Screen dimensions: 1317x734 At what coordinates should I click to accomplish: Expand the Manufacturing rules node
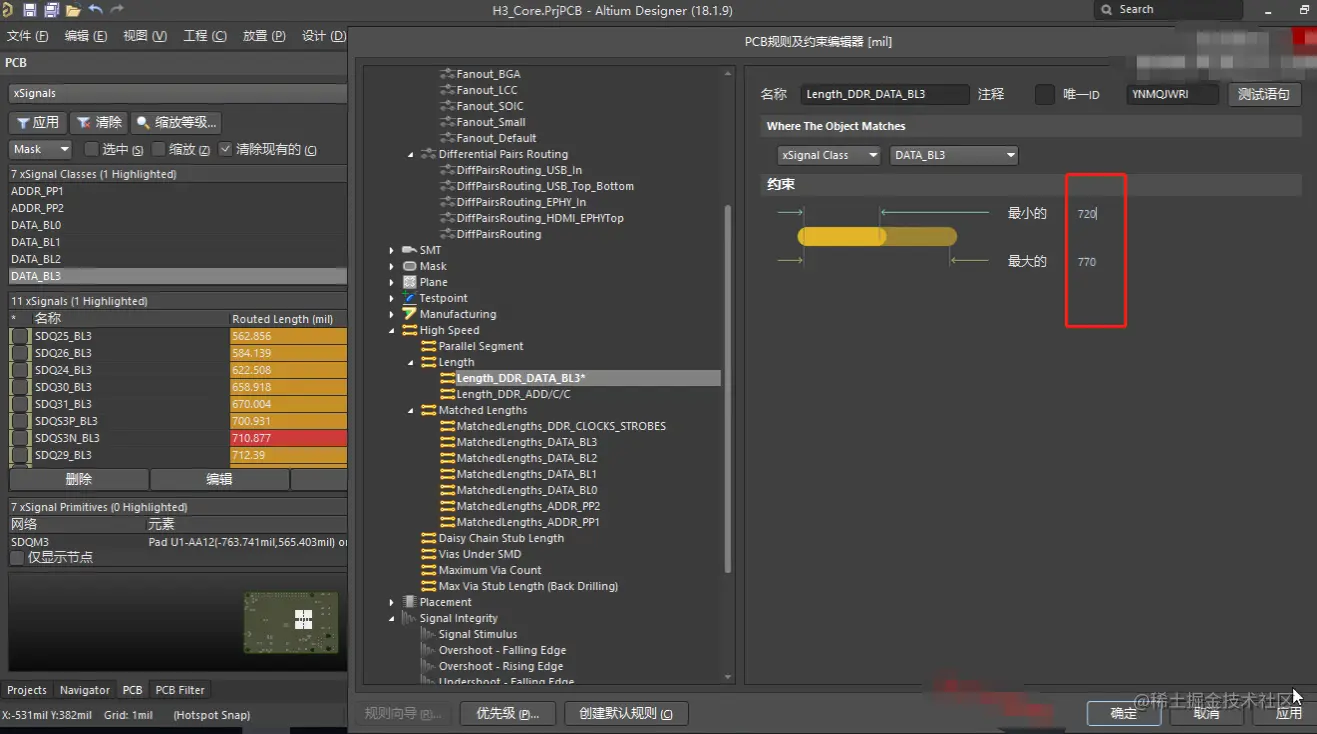(392, 314)
